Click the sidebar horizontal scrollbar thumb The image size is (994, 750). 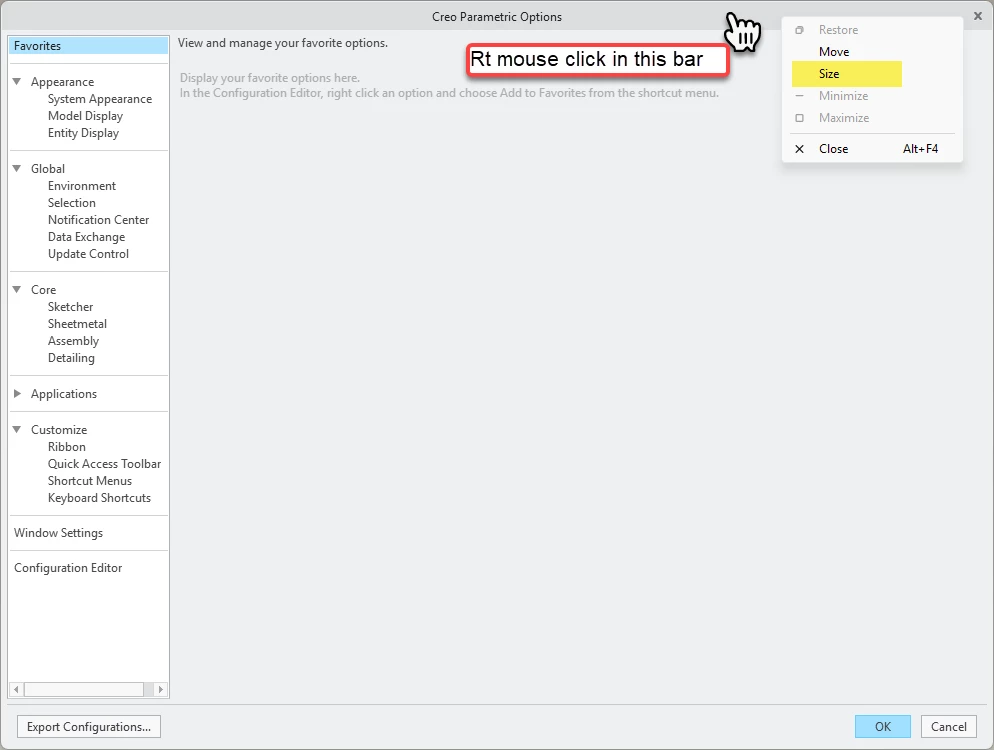[84, 689]
